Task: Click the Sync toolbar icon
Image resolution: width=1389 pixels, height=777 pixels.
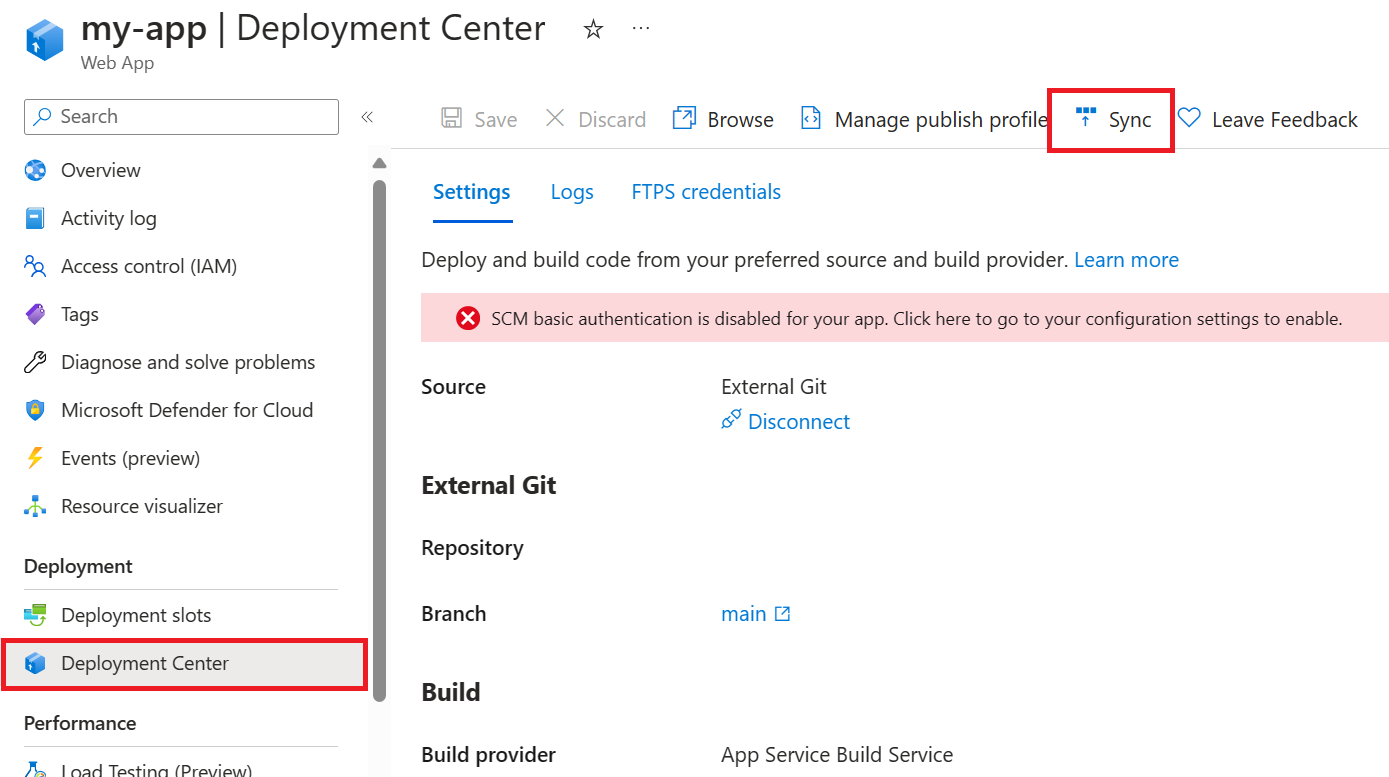Action: pos(1085,119)
